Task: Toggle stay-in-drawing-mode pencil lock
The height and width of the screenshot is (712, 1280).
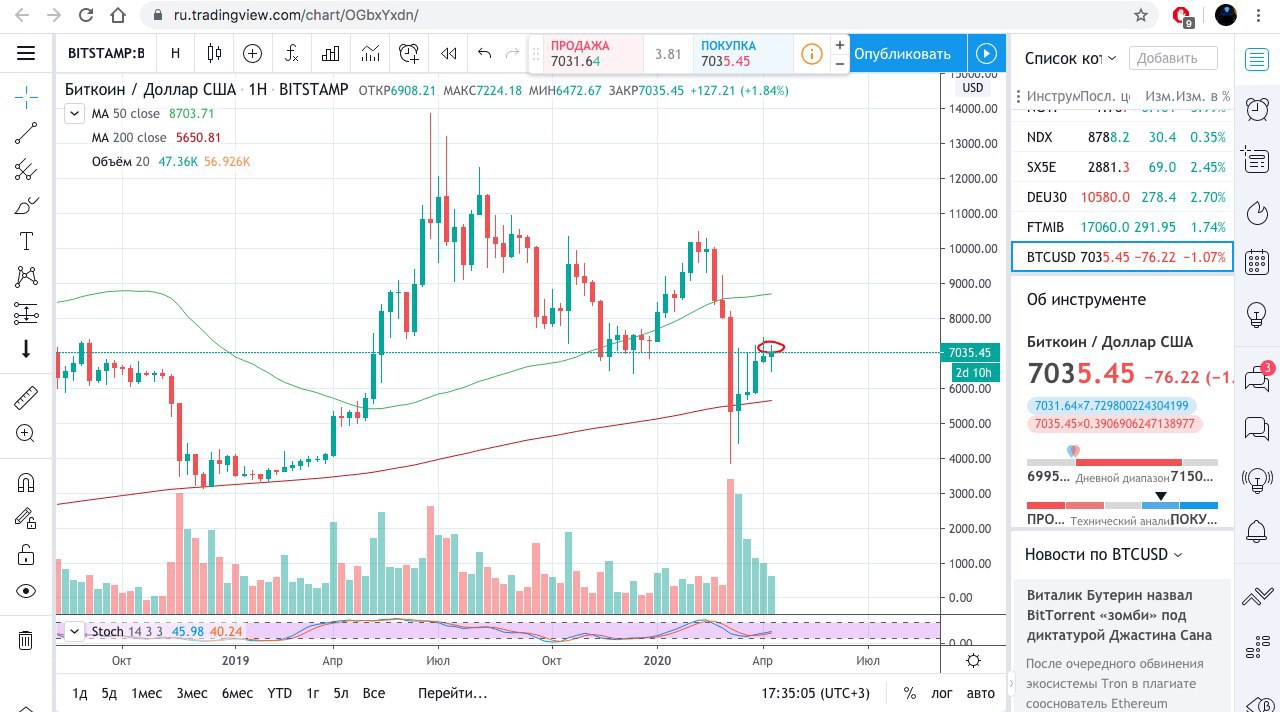Action: pyautogui.click(x=26, y=519)
